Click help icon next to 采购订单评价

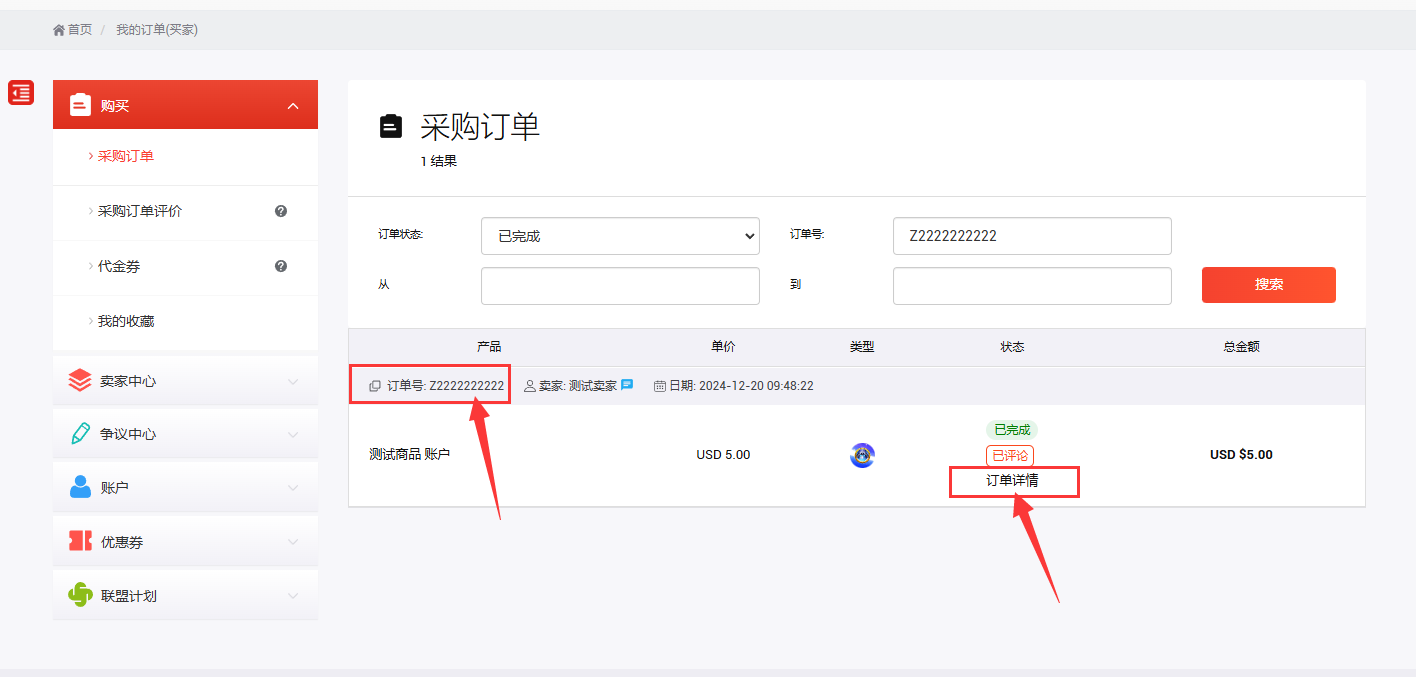pyautogui.click(x=281, y=211)
